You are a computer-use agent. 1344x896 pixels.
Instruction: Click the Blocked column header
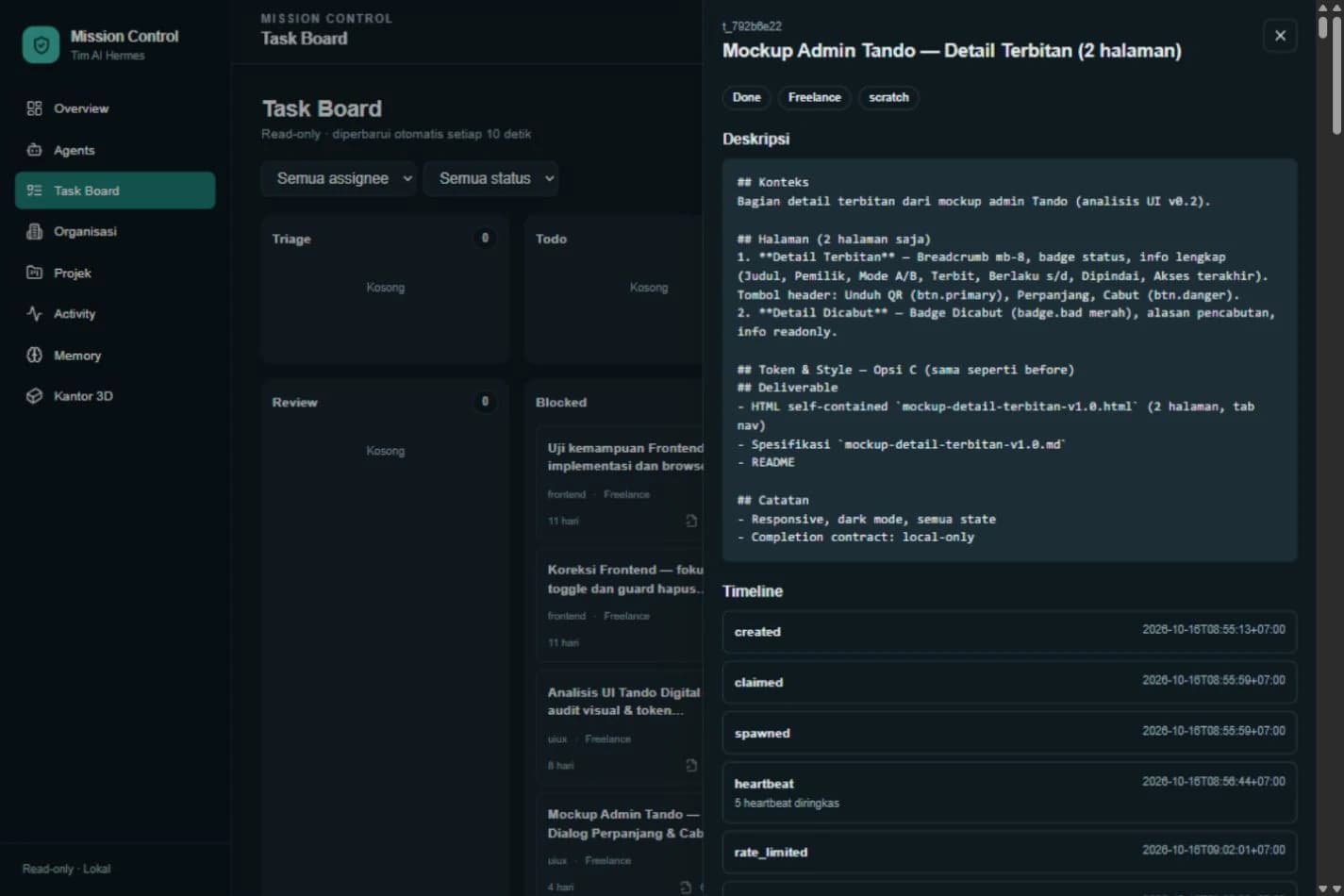[561, 402]
